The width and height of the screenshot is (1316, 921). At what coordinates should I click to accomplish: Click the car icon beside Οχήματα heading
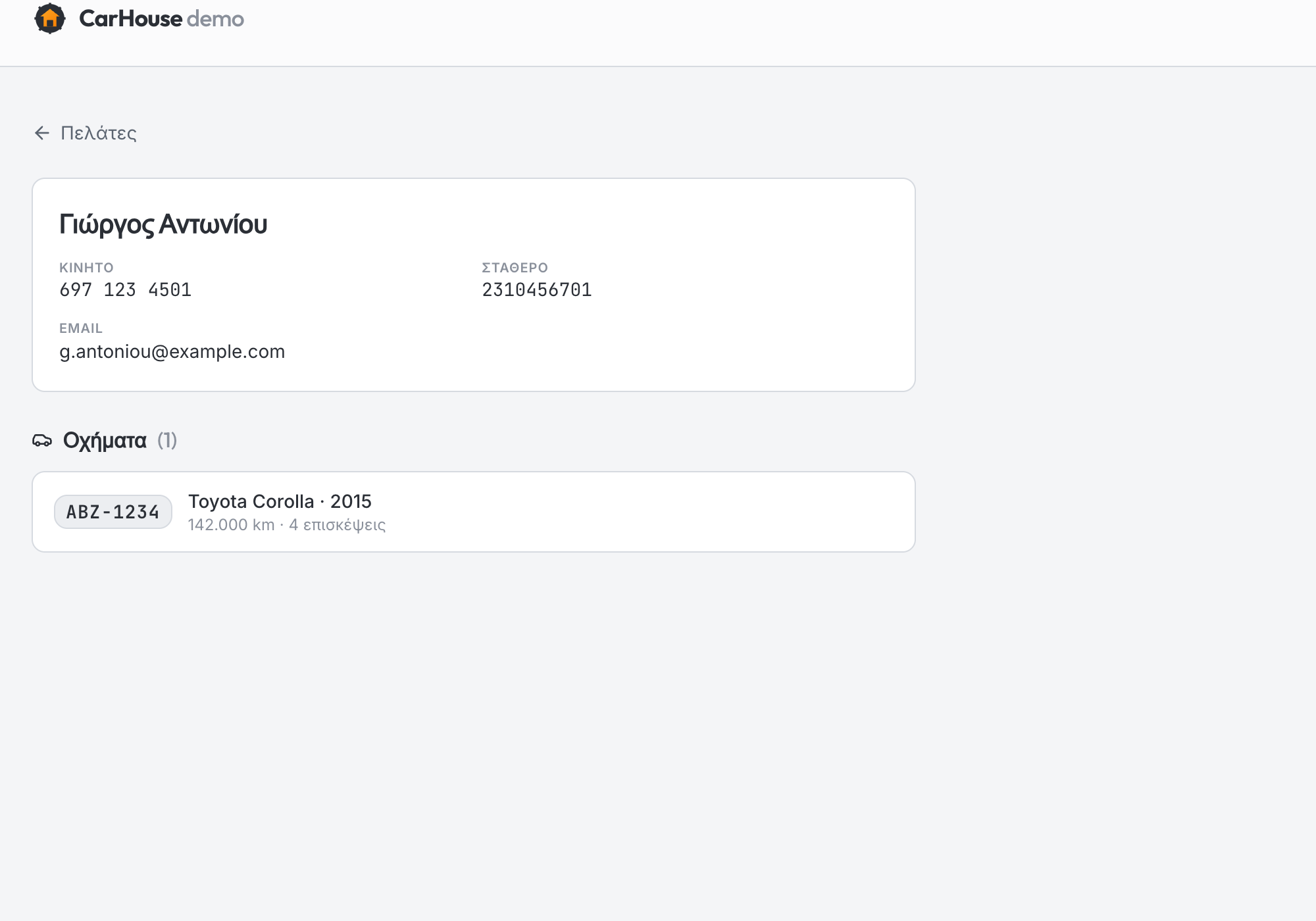[42, 440]
